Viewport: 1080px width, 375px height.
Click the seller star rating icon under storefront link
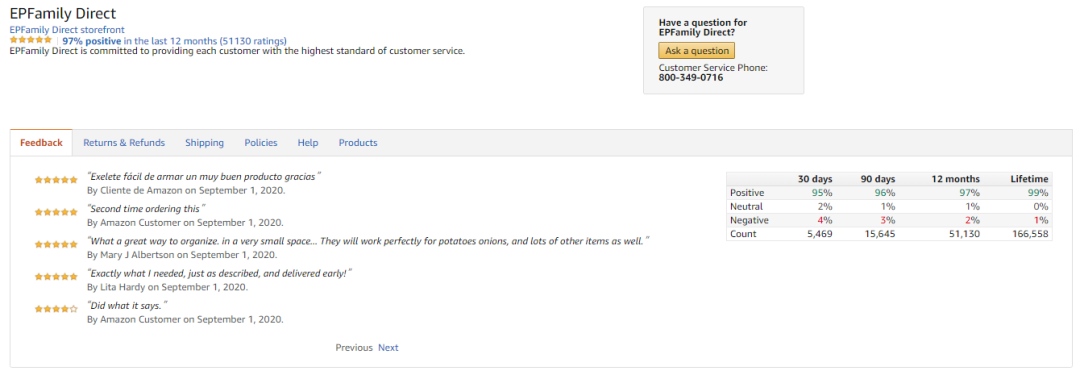pyautogui.click(x=30, y=40)
